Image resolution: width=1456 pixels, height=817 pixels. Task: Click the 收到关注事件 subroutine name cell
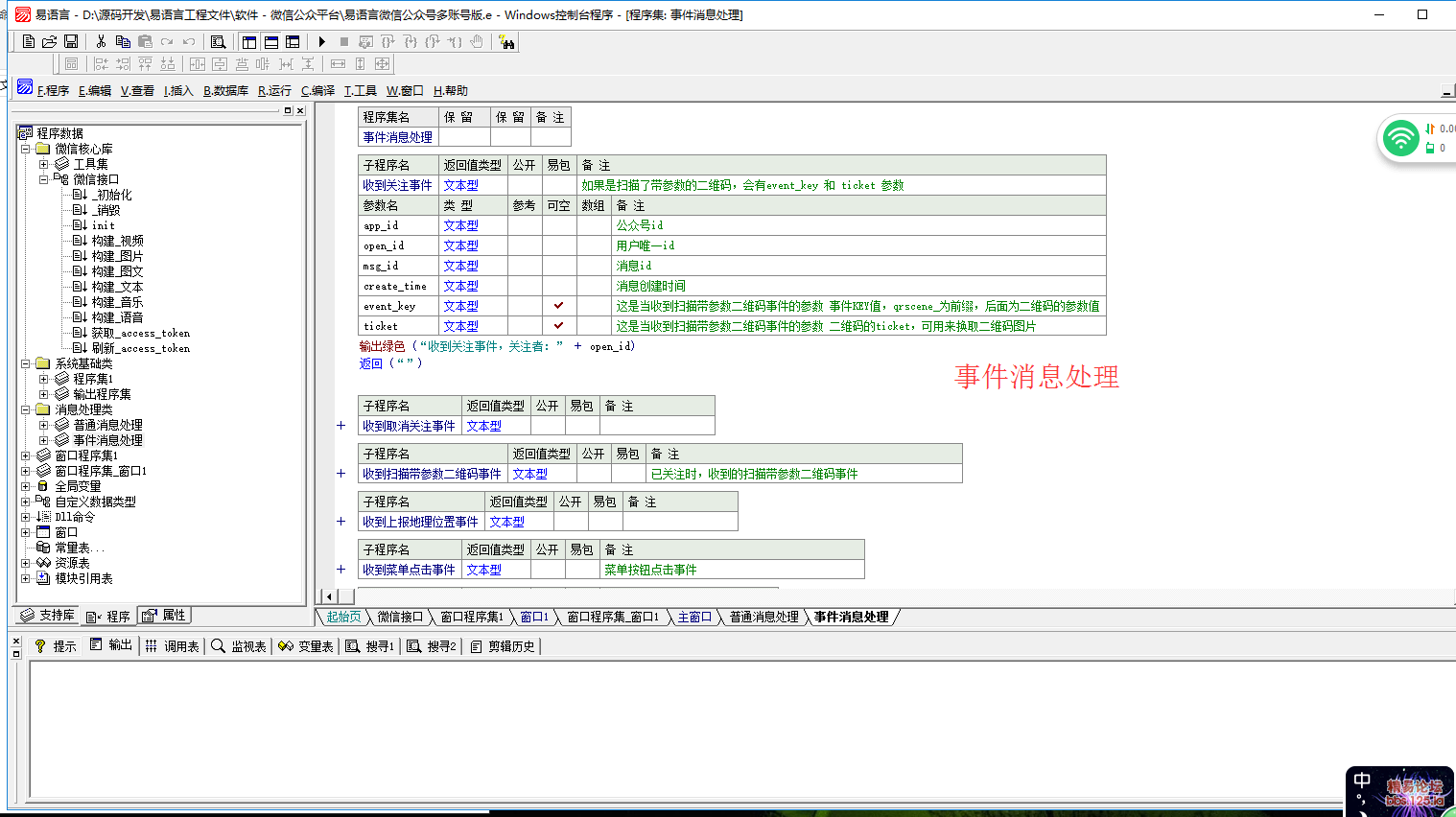point(398,185)
